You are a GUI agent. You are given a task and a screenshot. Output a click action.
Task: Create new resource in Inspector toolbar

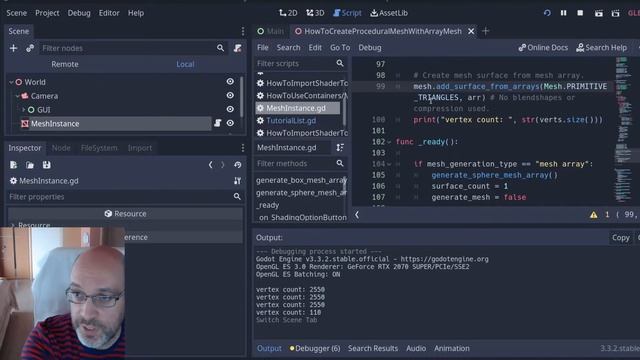pyautogui.click(x=13, y=165)
